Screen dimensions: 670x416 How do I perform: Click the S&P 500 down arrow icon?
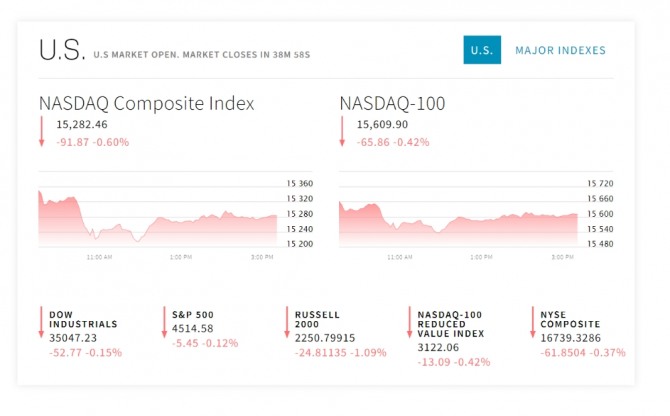164,322
